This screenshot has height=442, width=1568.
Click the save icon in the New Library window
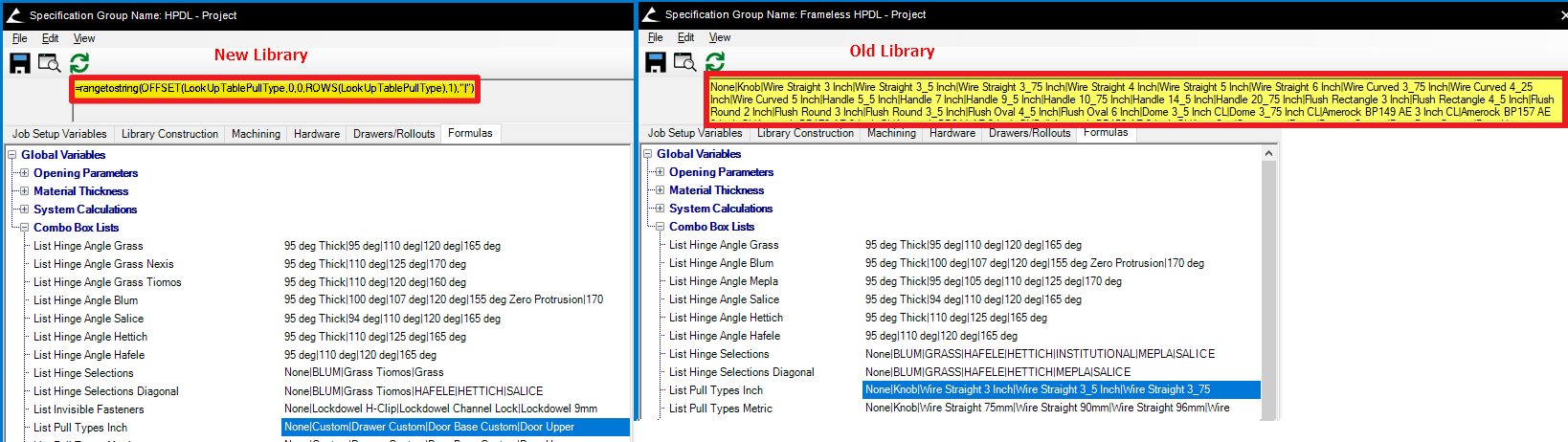pos(19,63)
